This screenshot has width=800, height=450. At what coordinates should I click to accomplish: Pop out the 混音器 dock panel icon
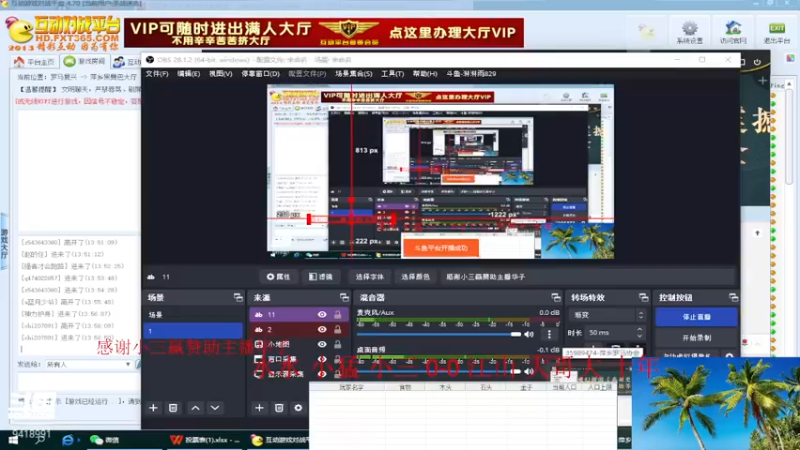pyautogui.click(x=556, y=297)
